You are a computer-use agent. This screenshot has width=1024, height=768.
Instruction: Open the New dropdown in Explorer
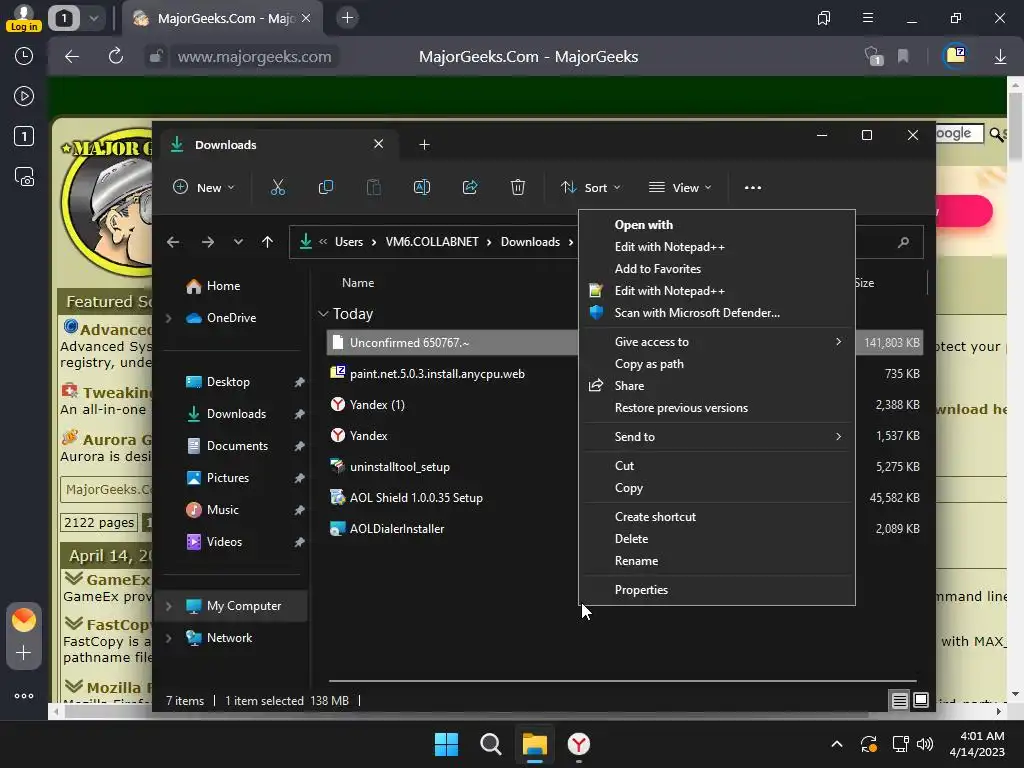(203, 187)
